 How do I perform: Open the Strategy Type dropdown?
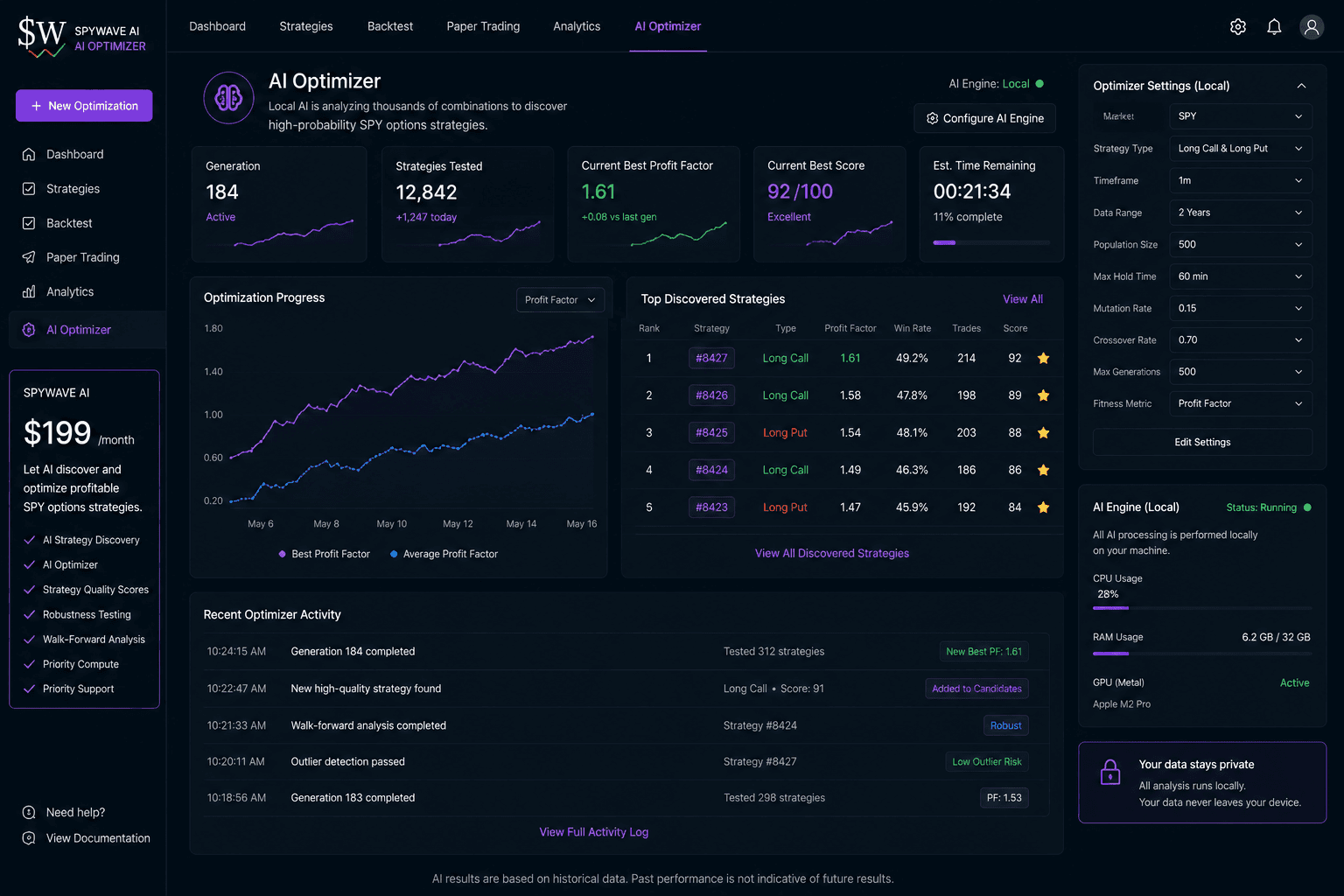pyautogui.click(x=1240, y=149)
